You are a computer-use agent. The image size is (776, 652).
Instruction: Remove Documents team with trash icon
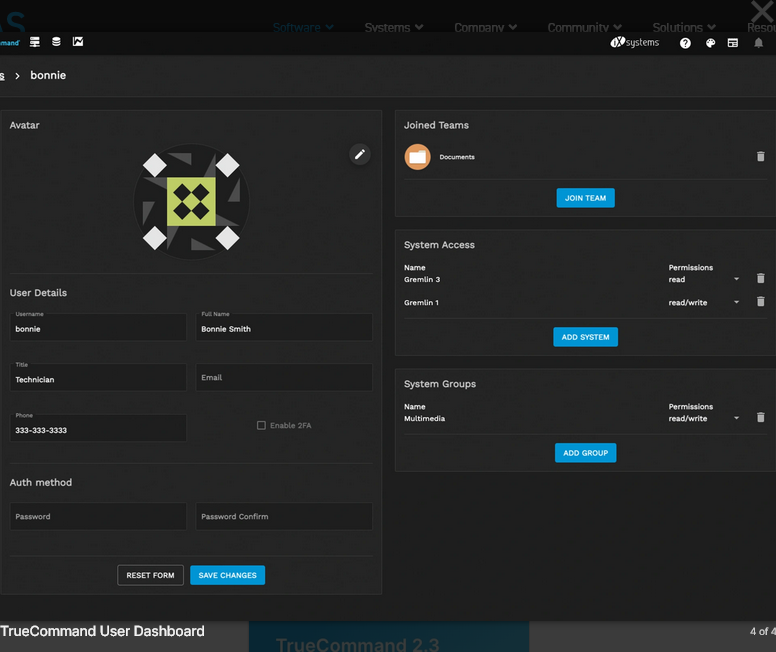761,156
